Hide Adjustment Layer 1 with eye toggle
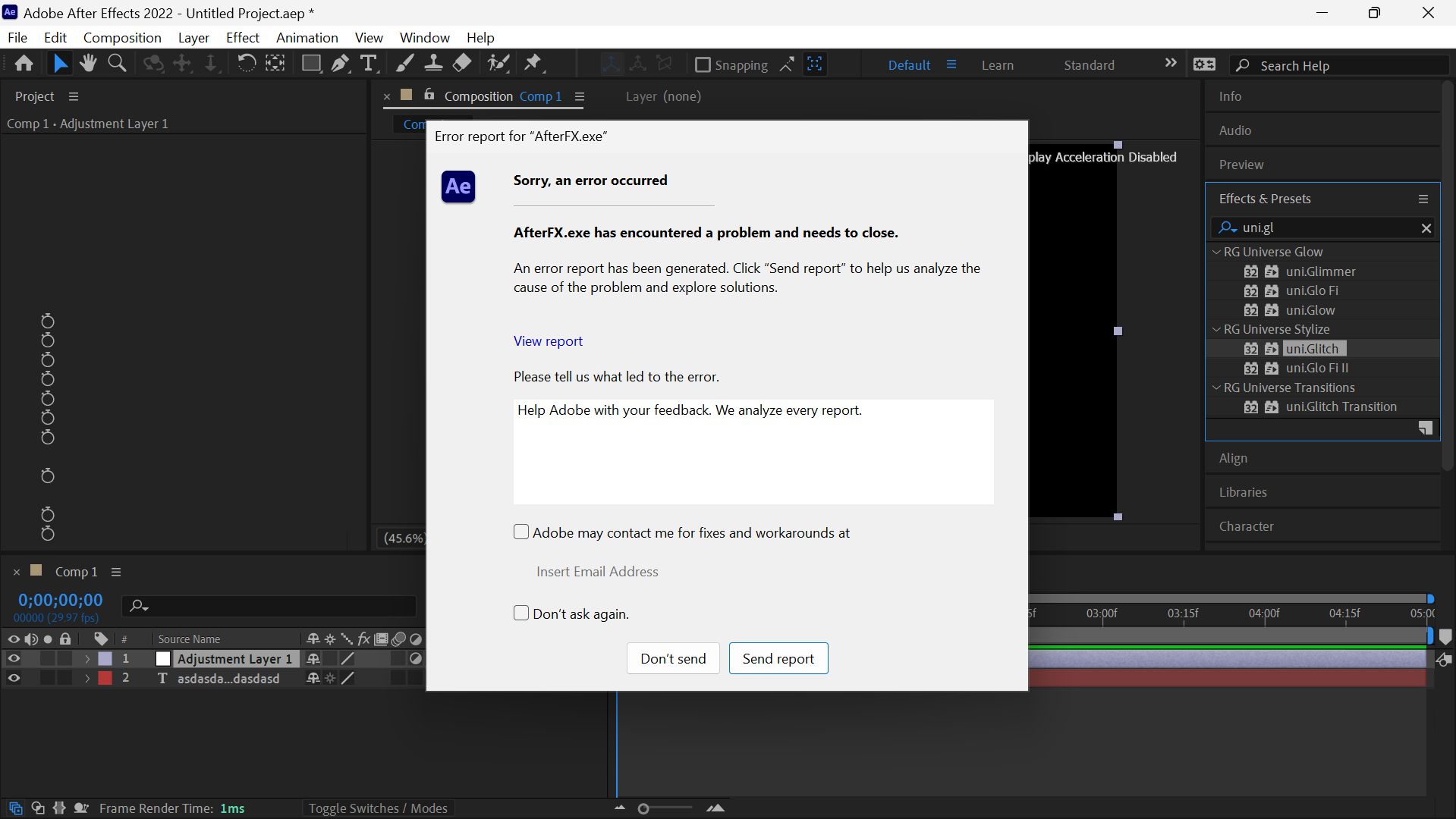 [14, 658]
